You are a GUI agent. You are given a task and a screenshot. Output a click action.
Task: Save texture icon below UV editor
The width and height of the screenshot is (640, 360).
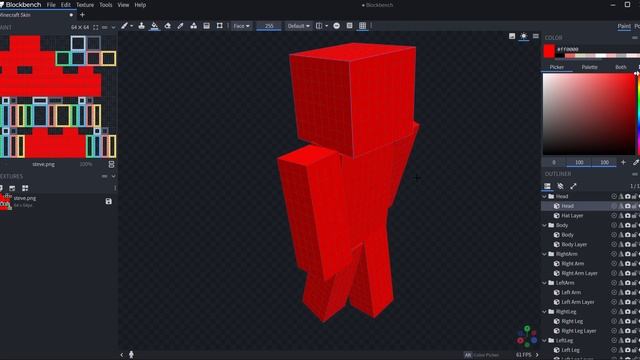[111, 164]
